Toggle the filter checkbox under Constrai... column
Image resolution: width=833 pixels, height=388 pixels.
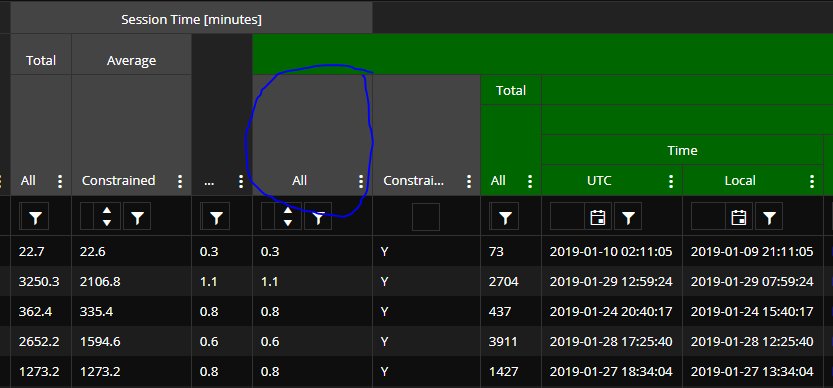click(426, 217)
